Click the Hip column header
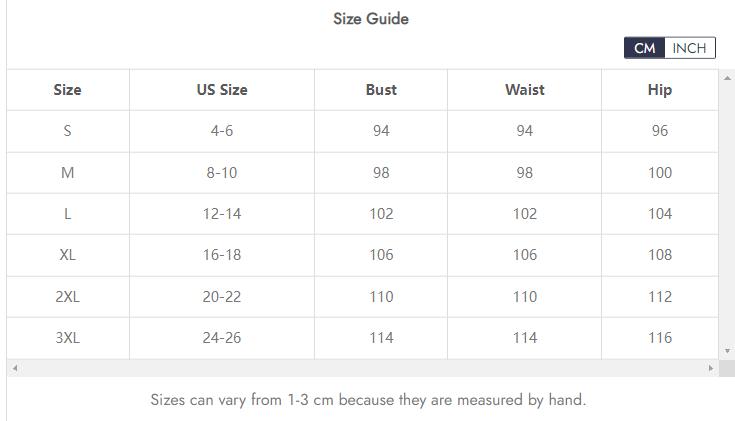 660,90
